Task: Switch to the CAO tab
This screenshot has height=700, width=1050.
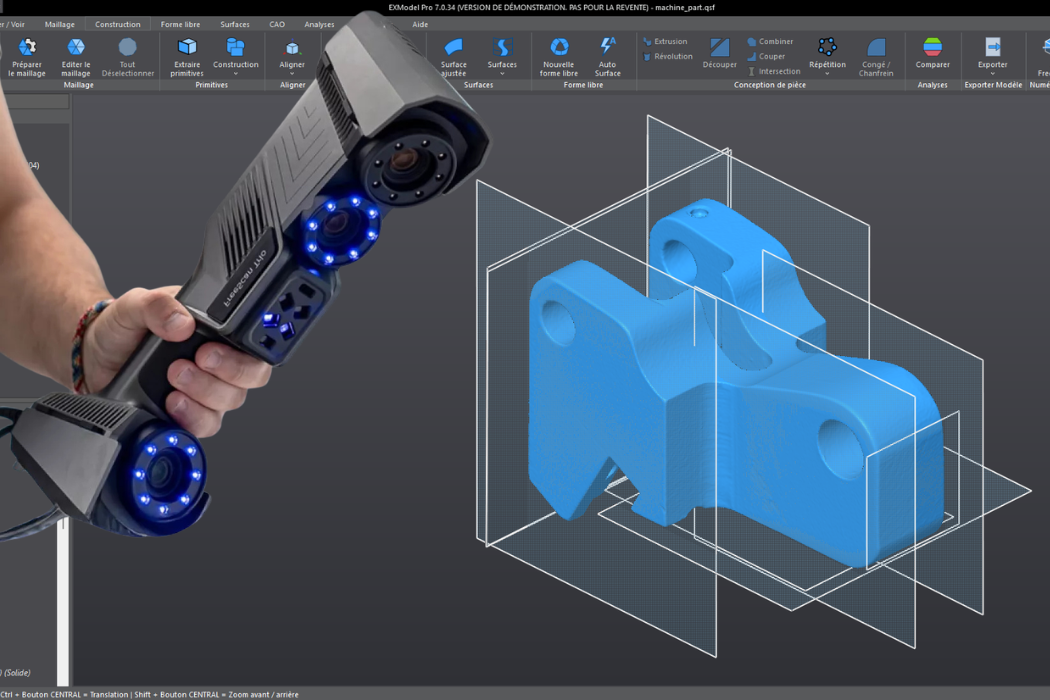Action: [x=277, y=24]
